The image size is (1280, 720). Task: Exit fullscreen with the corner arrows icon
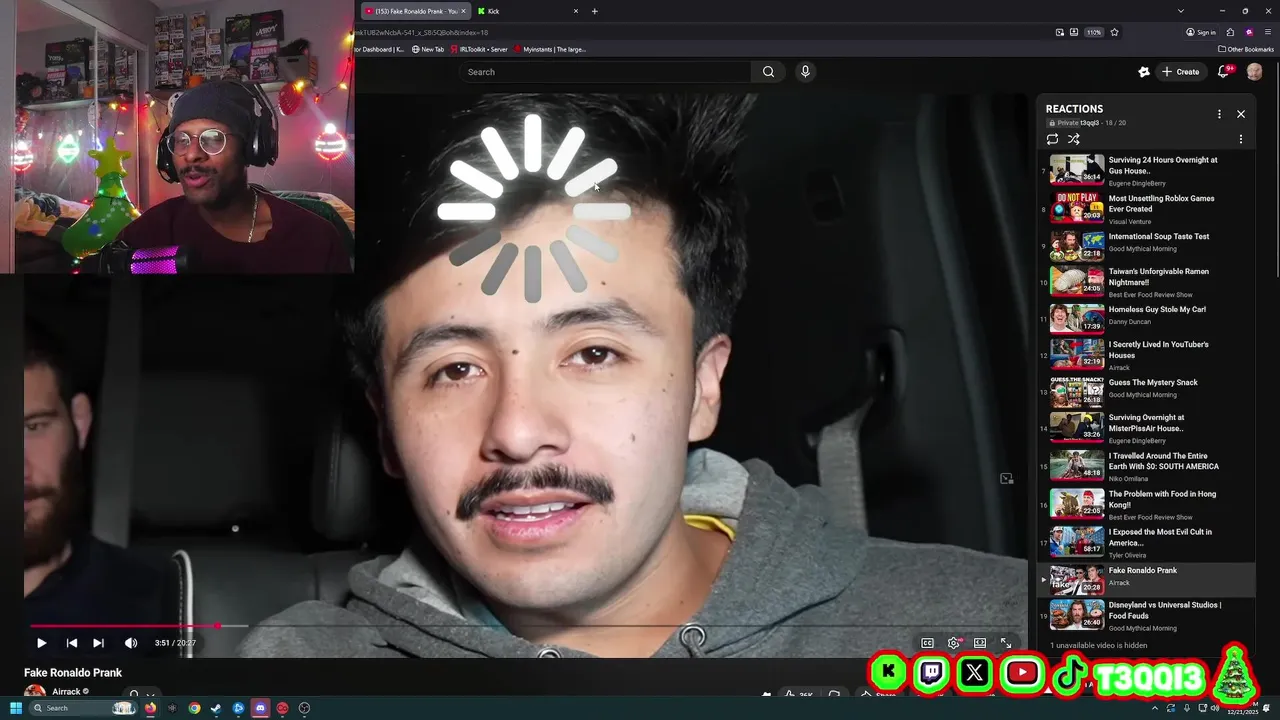click(x=1006, y=643)
